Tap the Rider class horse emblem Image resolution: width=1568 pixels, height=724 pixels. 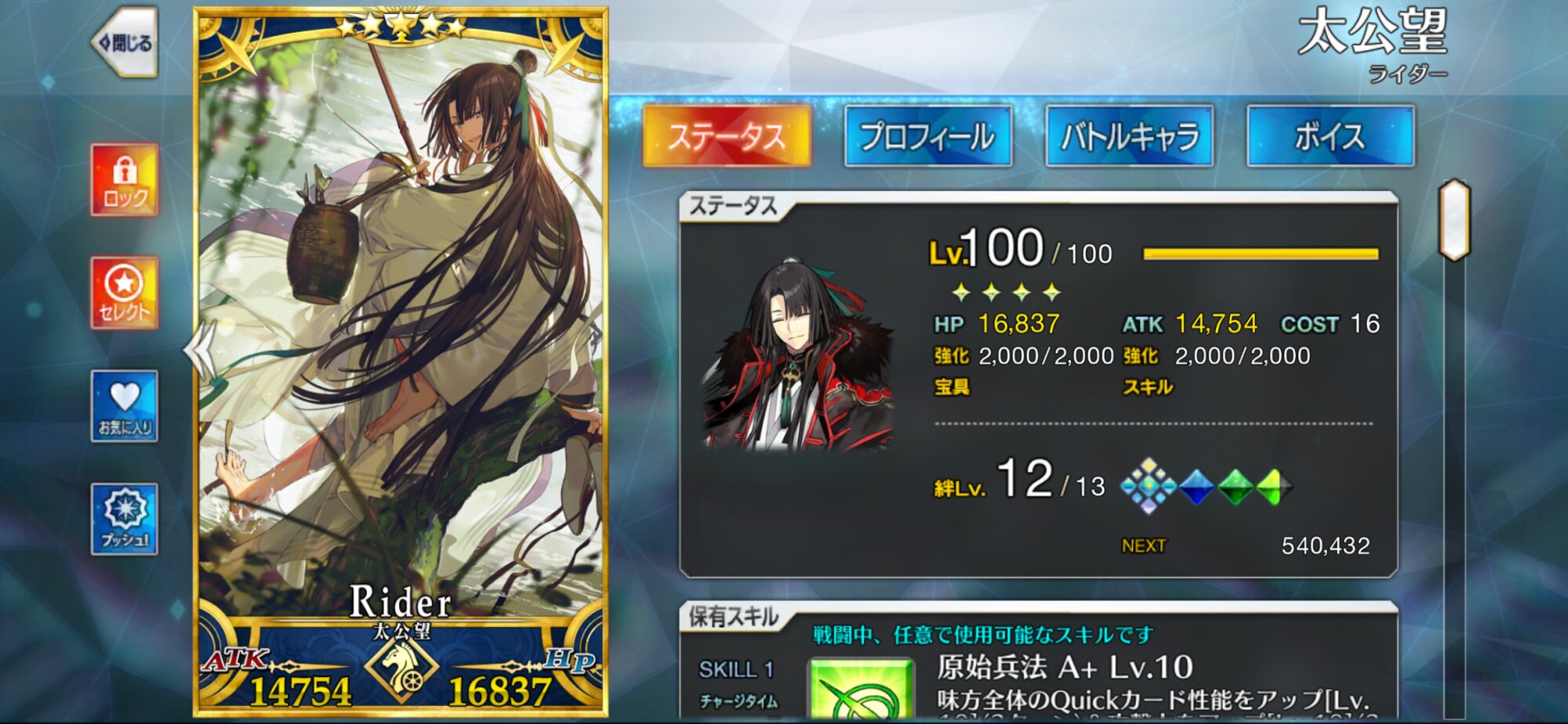401,671
